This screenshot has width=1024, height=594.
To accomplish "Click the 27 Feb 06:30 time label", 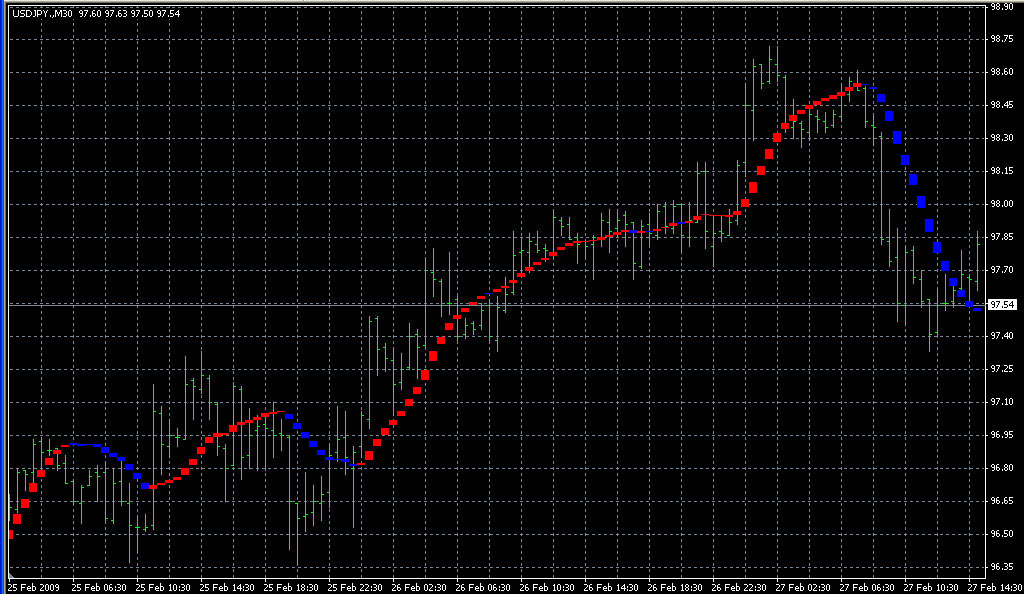I will coord(867,587).
